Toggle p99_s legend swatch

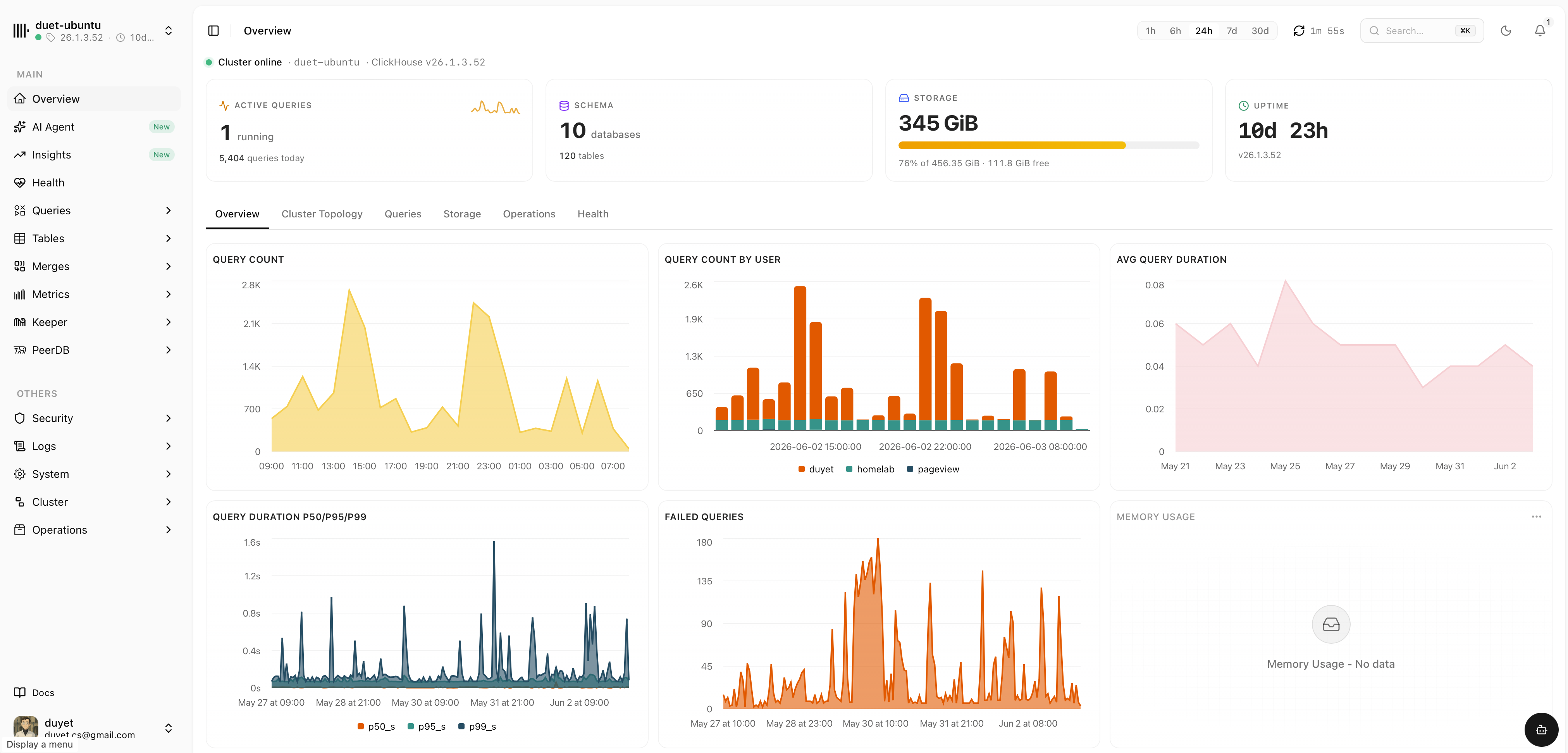pos(461,727)
